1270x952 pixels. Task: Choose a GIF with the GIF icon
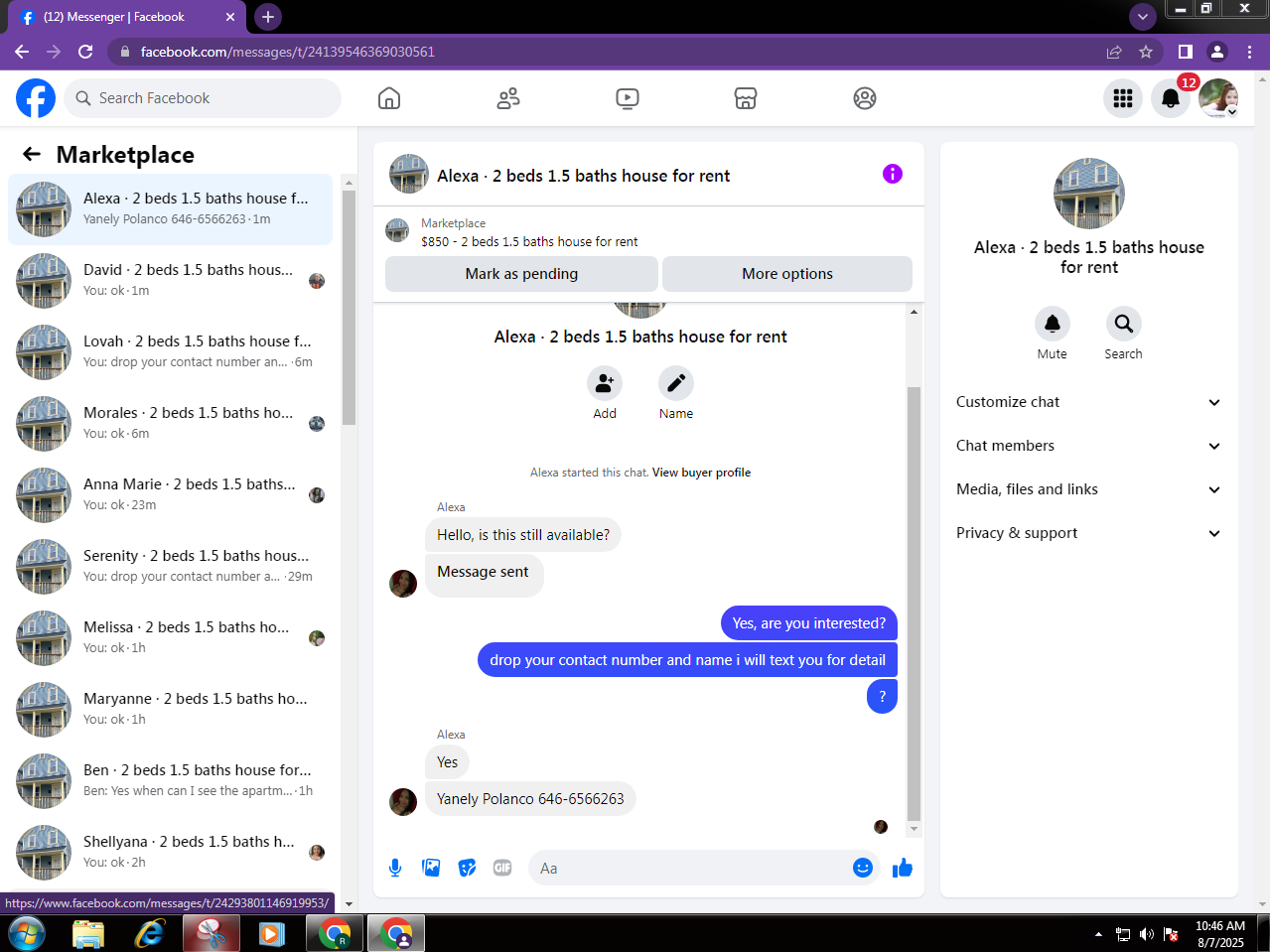coord(502,868)
